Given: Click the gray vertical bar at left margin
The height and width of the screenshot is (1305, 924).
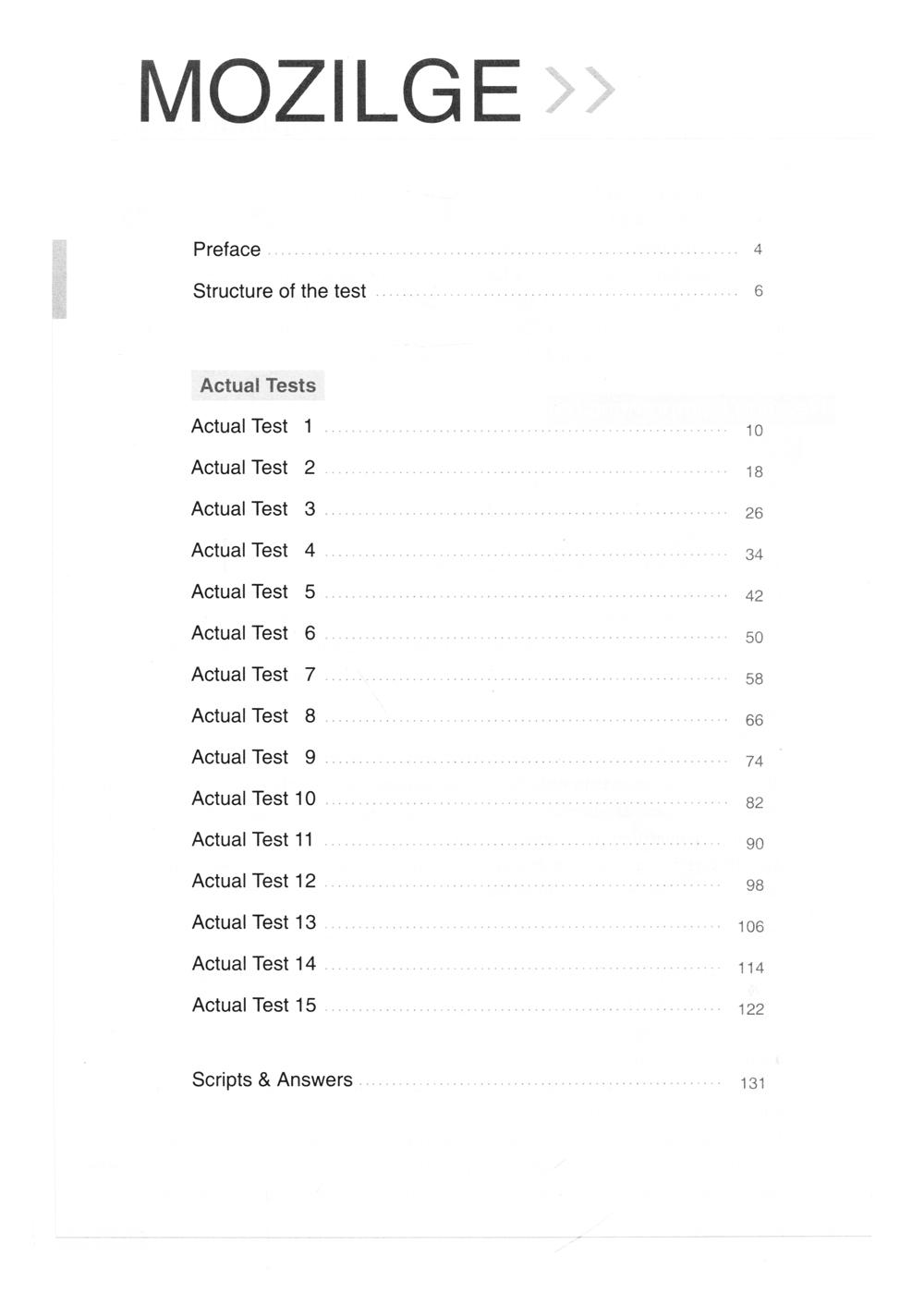Looking at the screenshot, I should [x=59, y=278].
